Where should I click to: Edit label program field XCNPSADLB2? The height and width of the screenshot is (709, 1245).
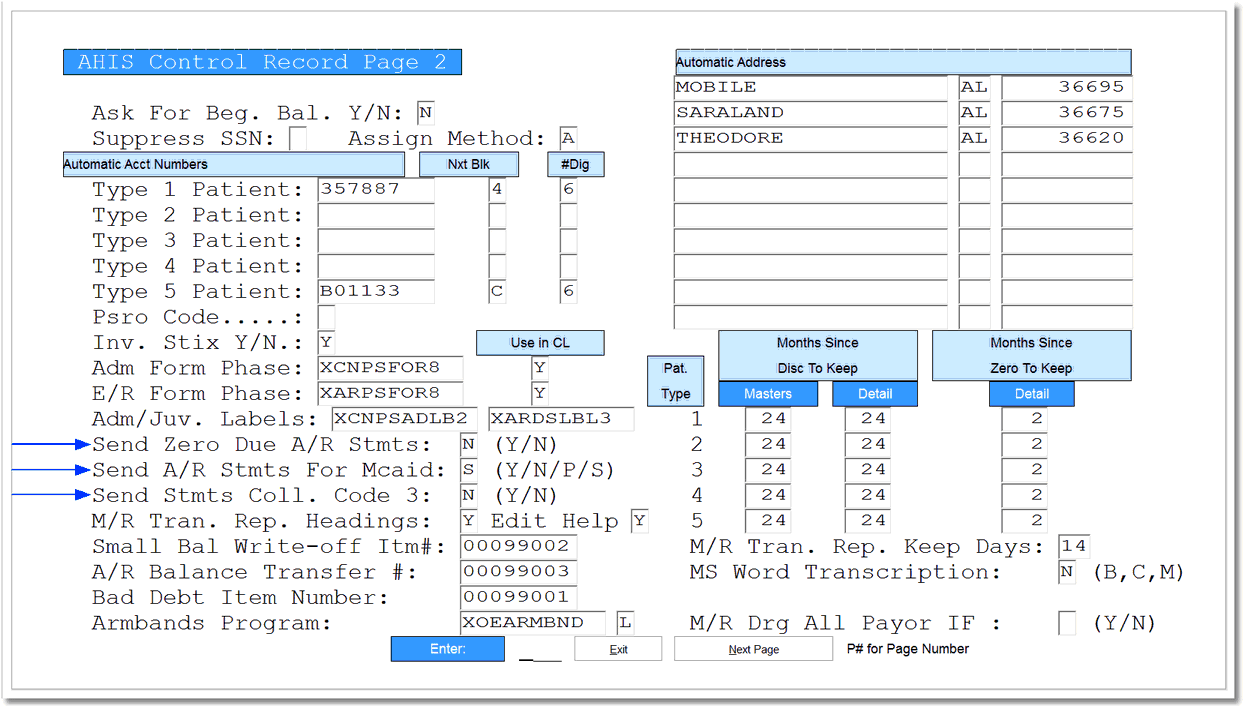click(x=405, y=419)
